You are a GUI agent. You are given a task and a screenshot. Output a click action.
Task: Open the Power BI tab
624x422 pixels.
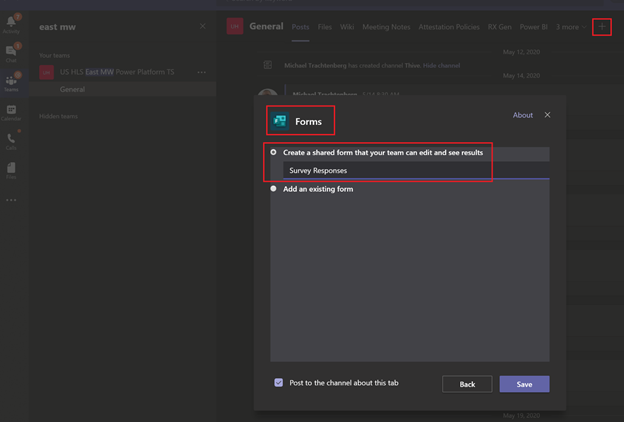(x=533, y=27)
